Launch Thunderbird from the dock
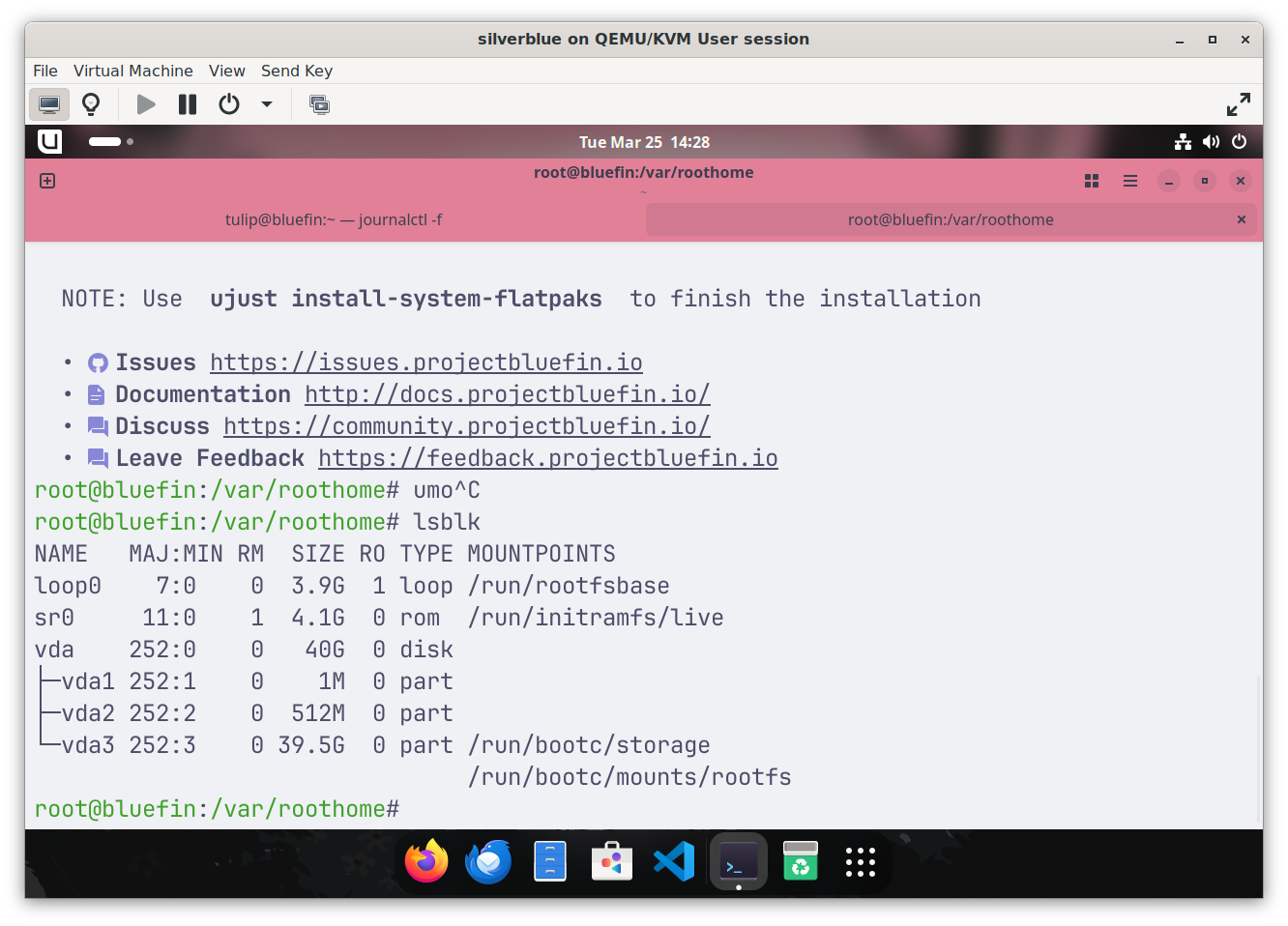This screenshot has width=1288, height=926. pyautogui.click(x=488, y=861)
